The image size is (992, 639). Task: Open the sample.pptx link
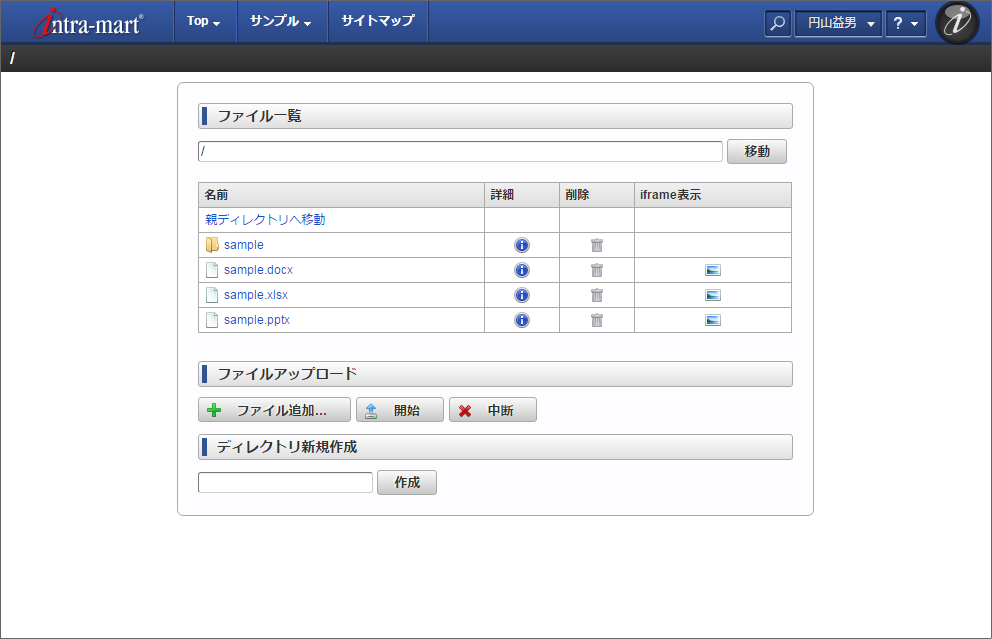point(257,320)
